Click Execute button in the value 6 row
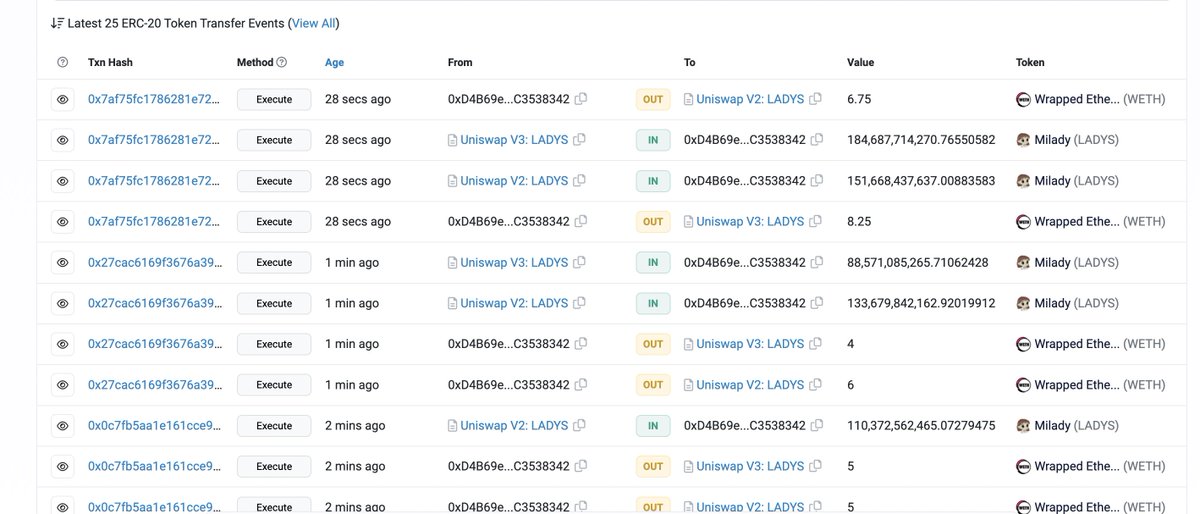The width and height of the screenshot is (1200, 514). (274, 385)
